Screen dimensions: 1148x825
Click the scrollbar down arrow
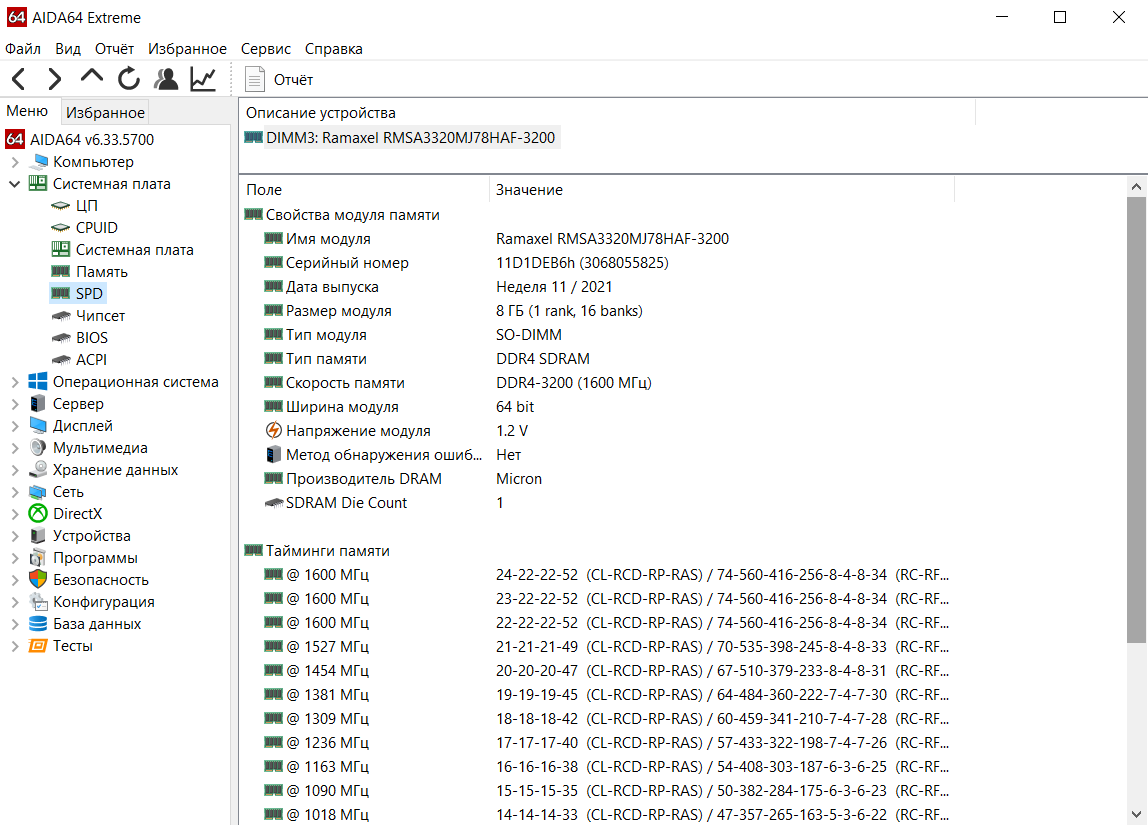1136,814
